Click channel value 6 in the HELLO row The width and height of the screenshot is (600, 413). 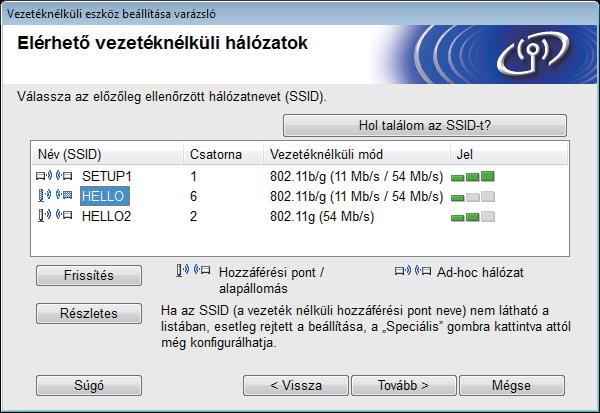tap(194, 196)
